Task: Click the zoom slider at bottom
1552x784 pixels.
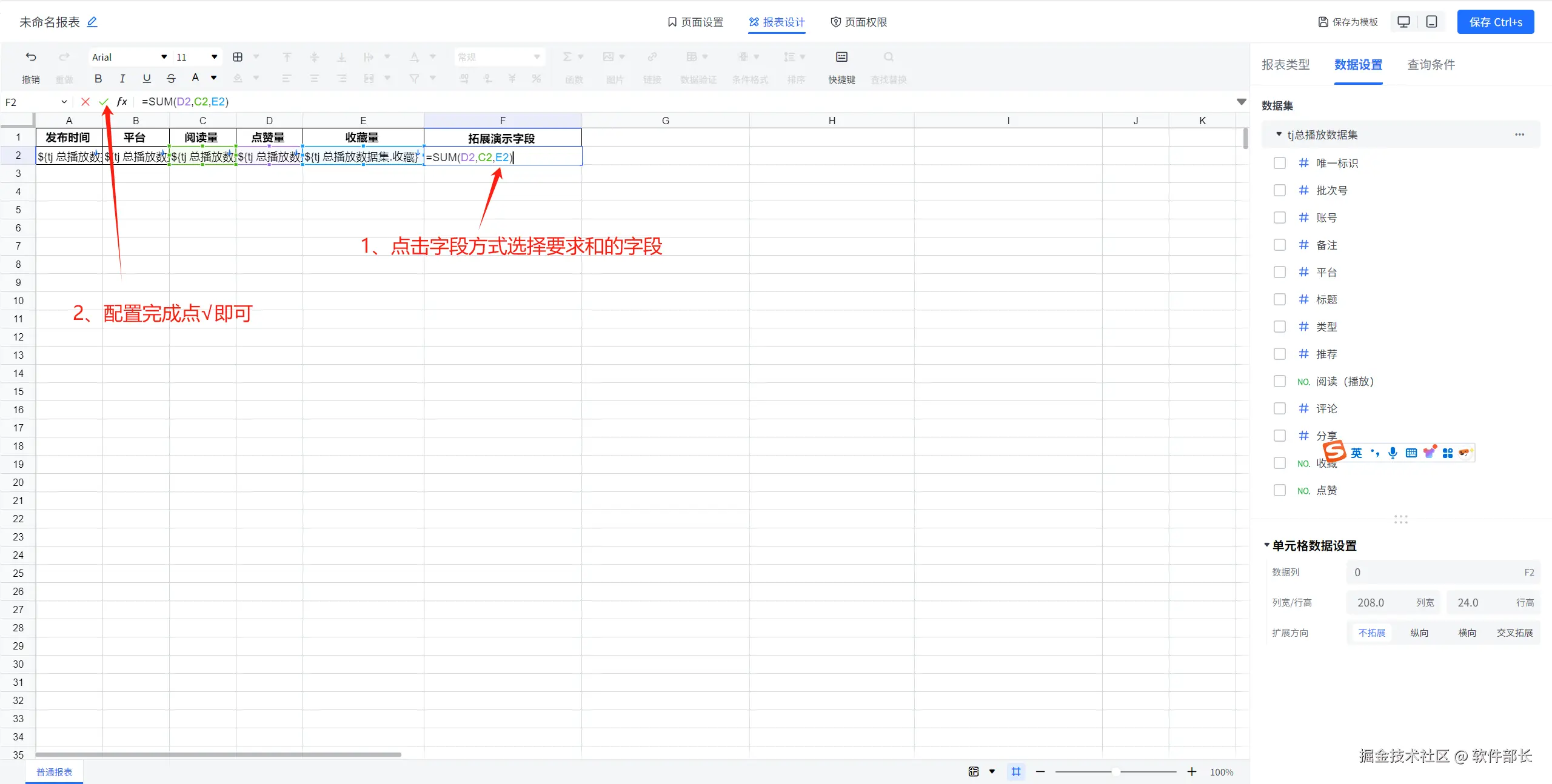Action: pyautogui.click(x=1115, y=772)
